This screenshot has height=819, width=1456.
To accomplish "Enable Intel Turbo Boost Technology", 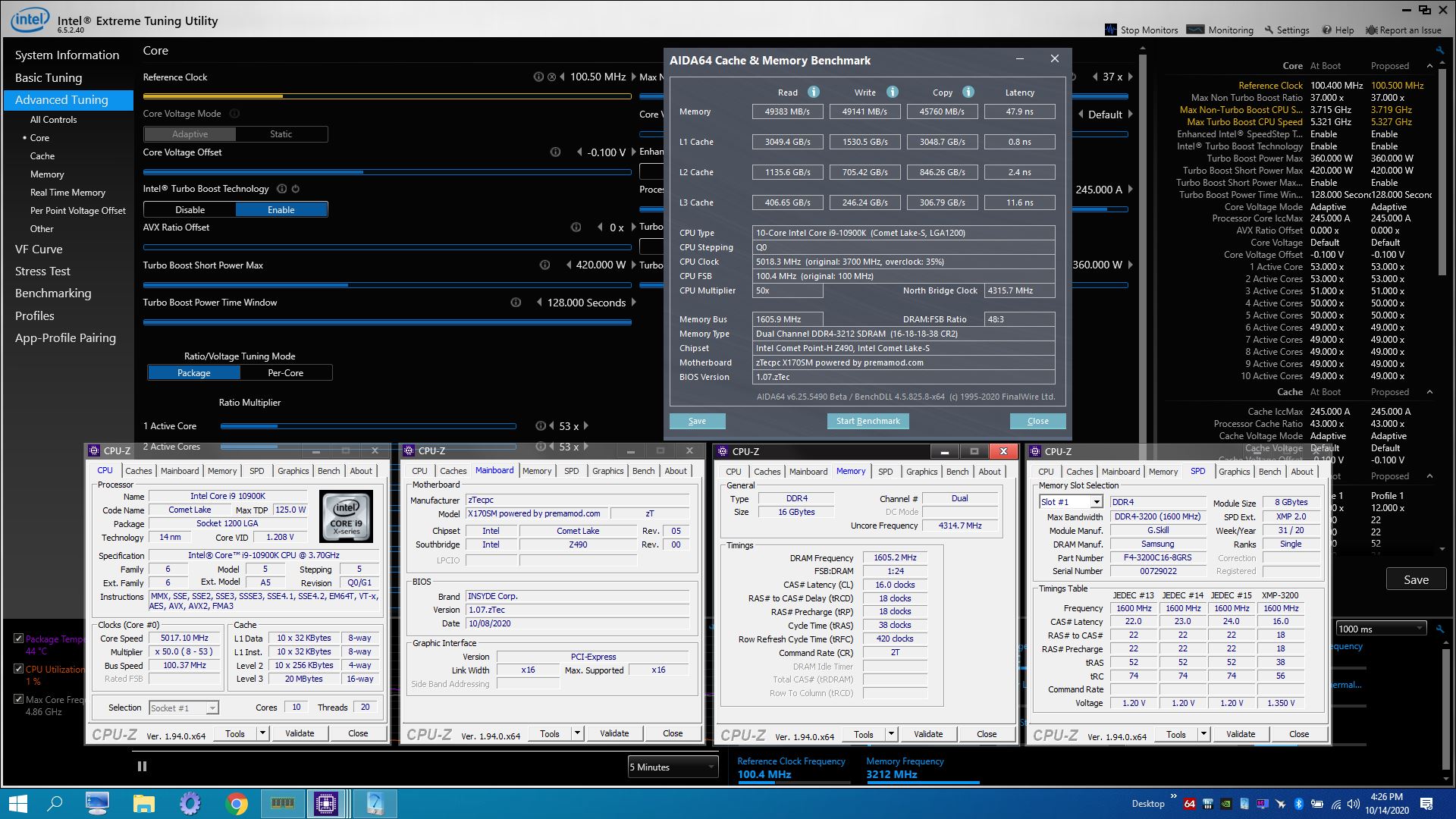I will coord(281,209).
